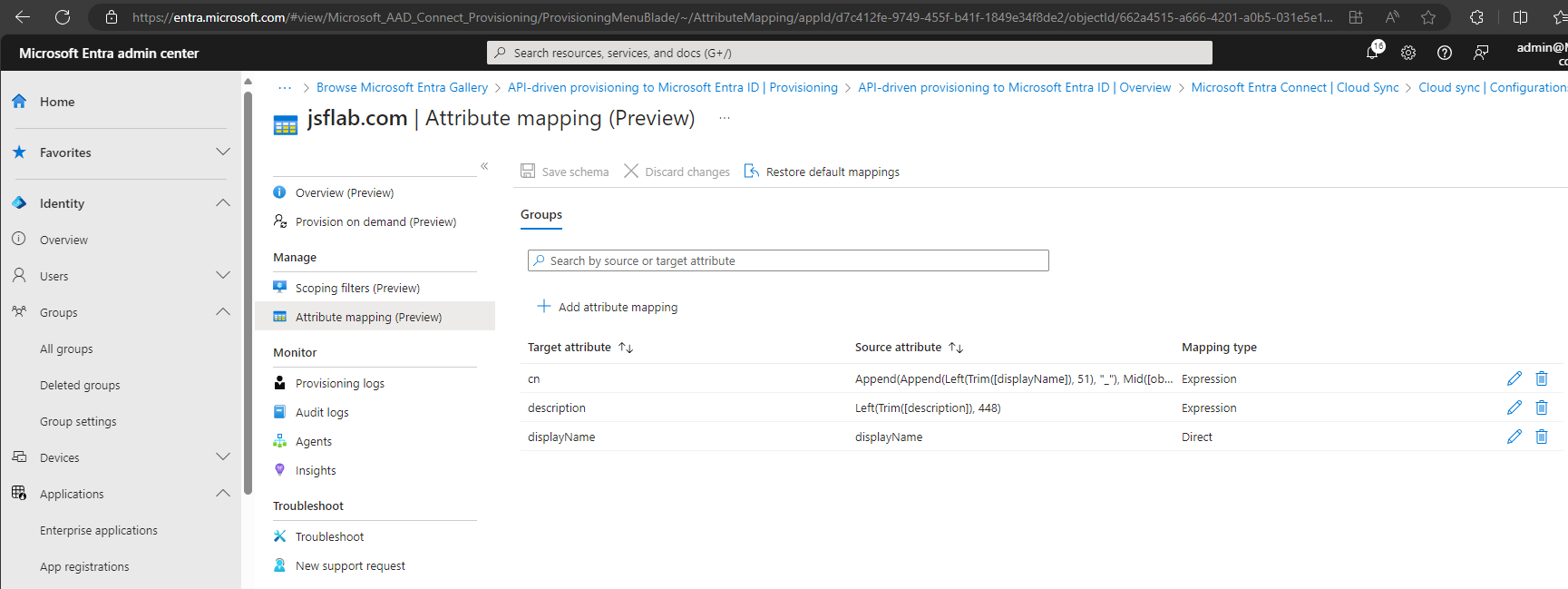Image resolution: width=1568 pixels, height=589 pixels.
Task: Focus the Search resources, services, and docs box
Action: (850, 53)
